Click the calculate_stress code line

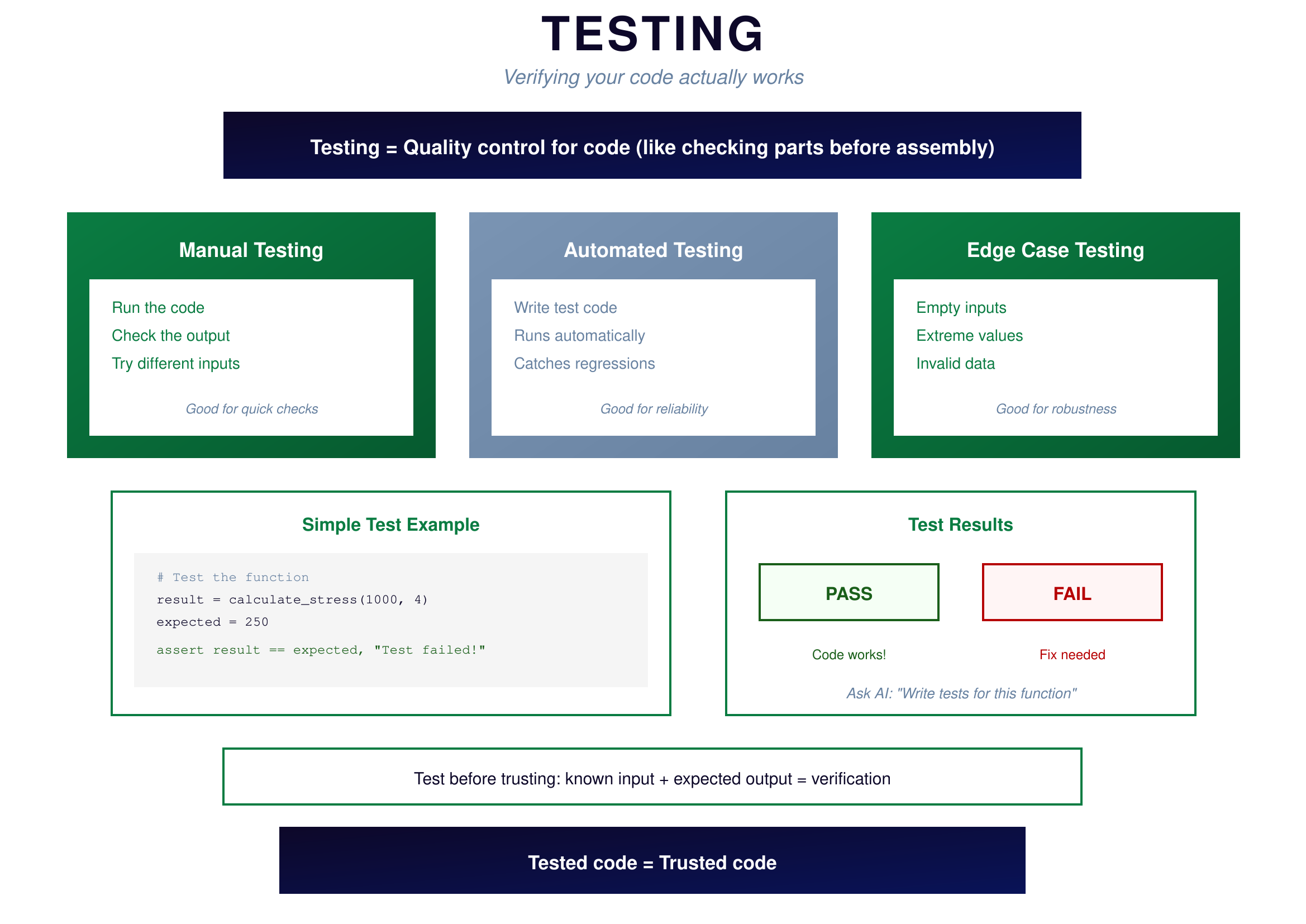click(x=292, y=599)
